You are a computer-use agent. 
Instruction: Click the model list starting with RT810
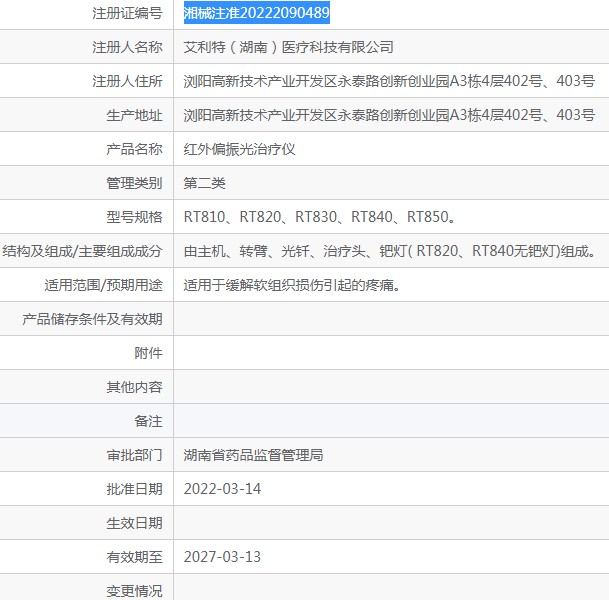click(320, 217)
